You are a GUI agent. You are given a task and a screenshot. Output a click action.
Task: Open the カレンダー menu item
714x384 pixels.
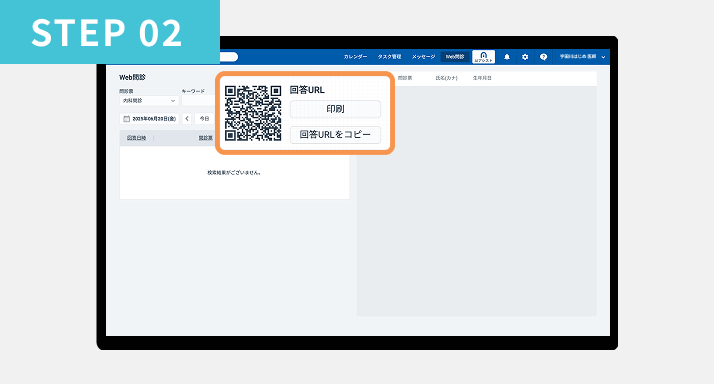pyautogui.click(x=355, y=57)
